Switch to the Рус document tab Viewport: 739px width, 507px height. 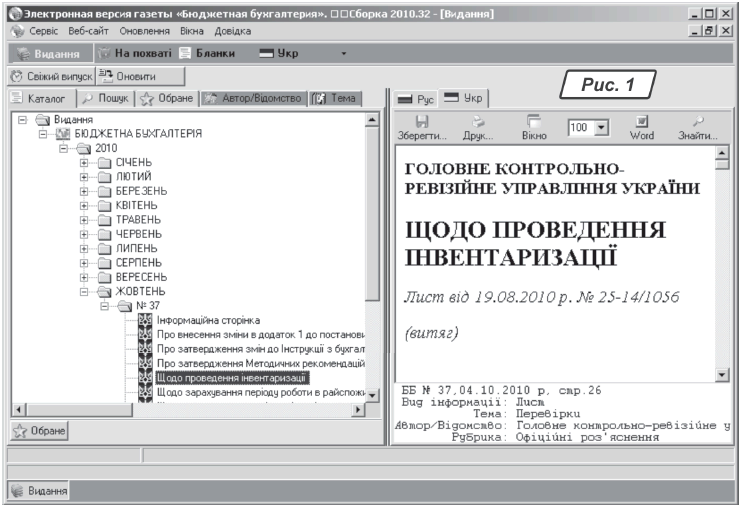pyautogui.click(x=418, y=99)
